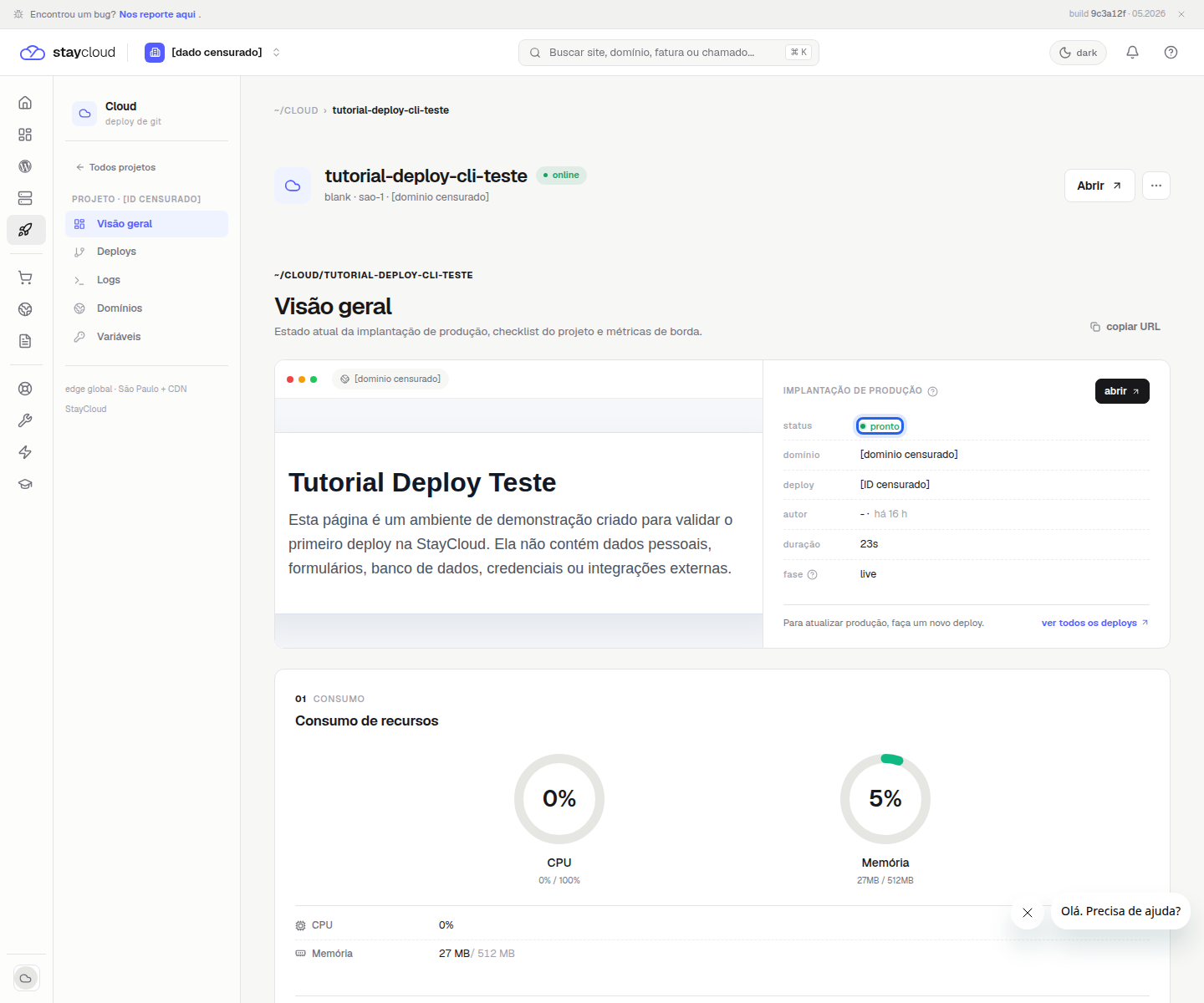Close the chat help bubble
Viewport: 1204px width, 1003px height.
pyautogui.click(x=1028, y=913)
